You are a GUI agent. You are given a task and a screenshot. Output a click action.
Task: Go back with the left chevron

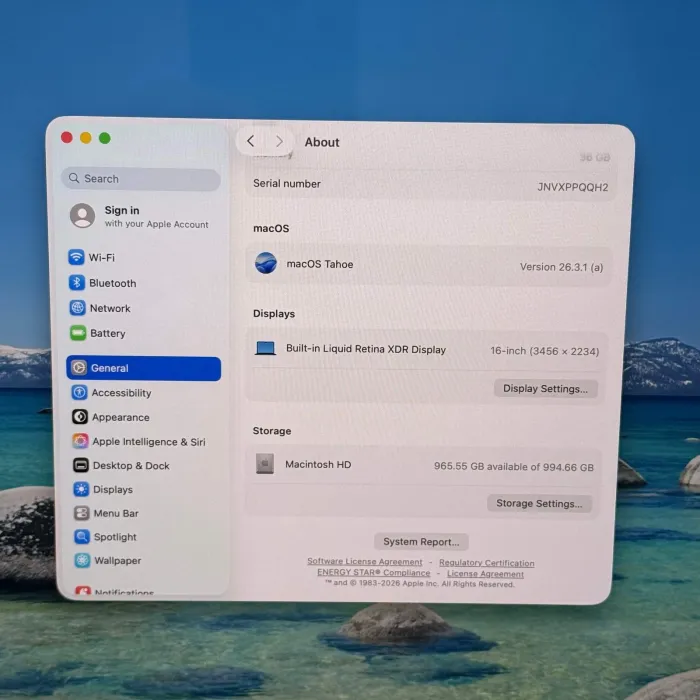click(x=250, y=142)
